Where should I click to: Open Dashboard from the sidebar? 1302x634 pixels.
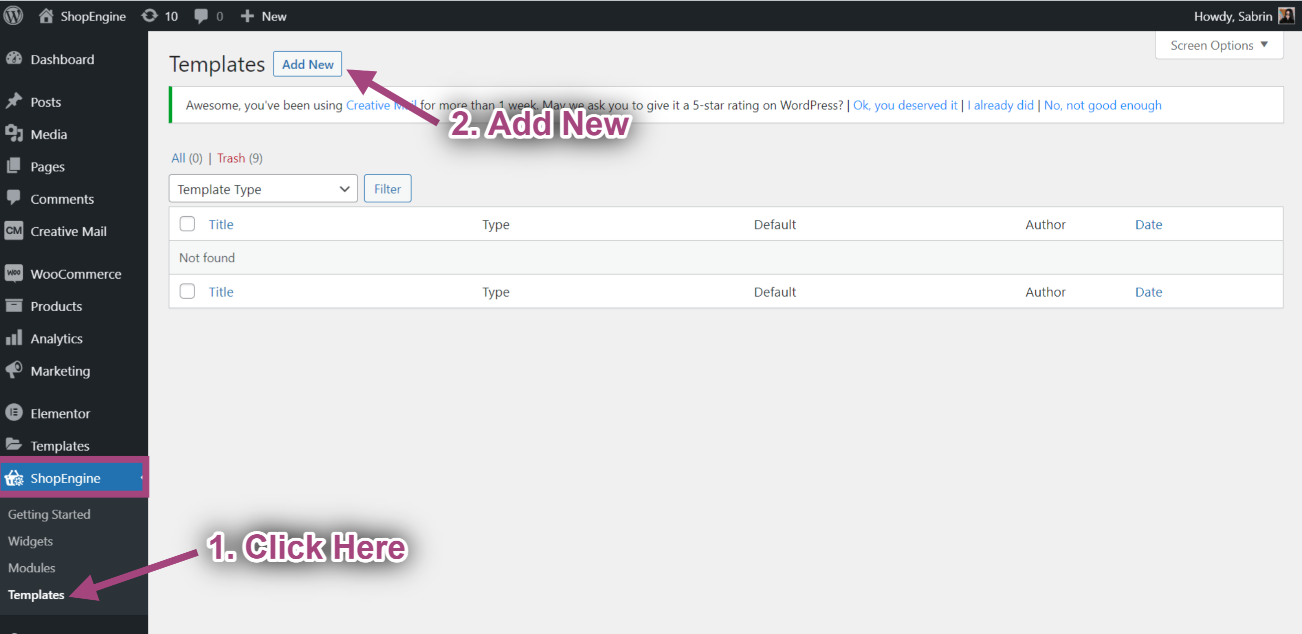tap(62, 60)
